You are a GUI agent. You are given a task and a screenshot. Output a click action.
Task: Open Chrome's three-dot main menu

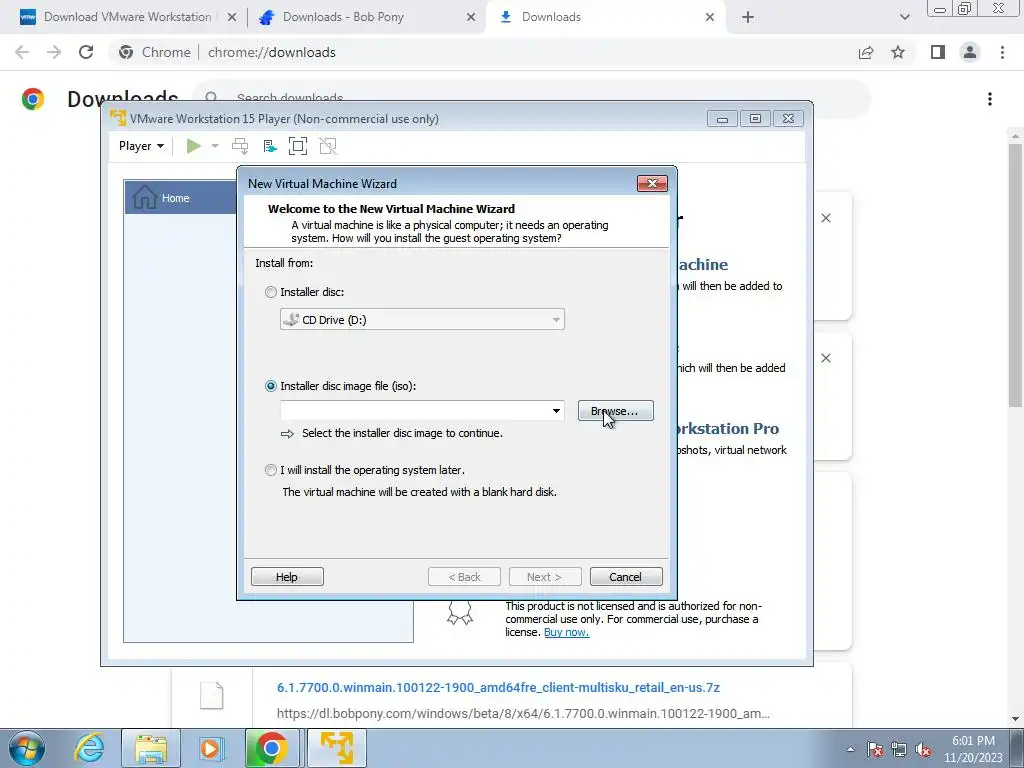click(x=1002, y=52)
